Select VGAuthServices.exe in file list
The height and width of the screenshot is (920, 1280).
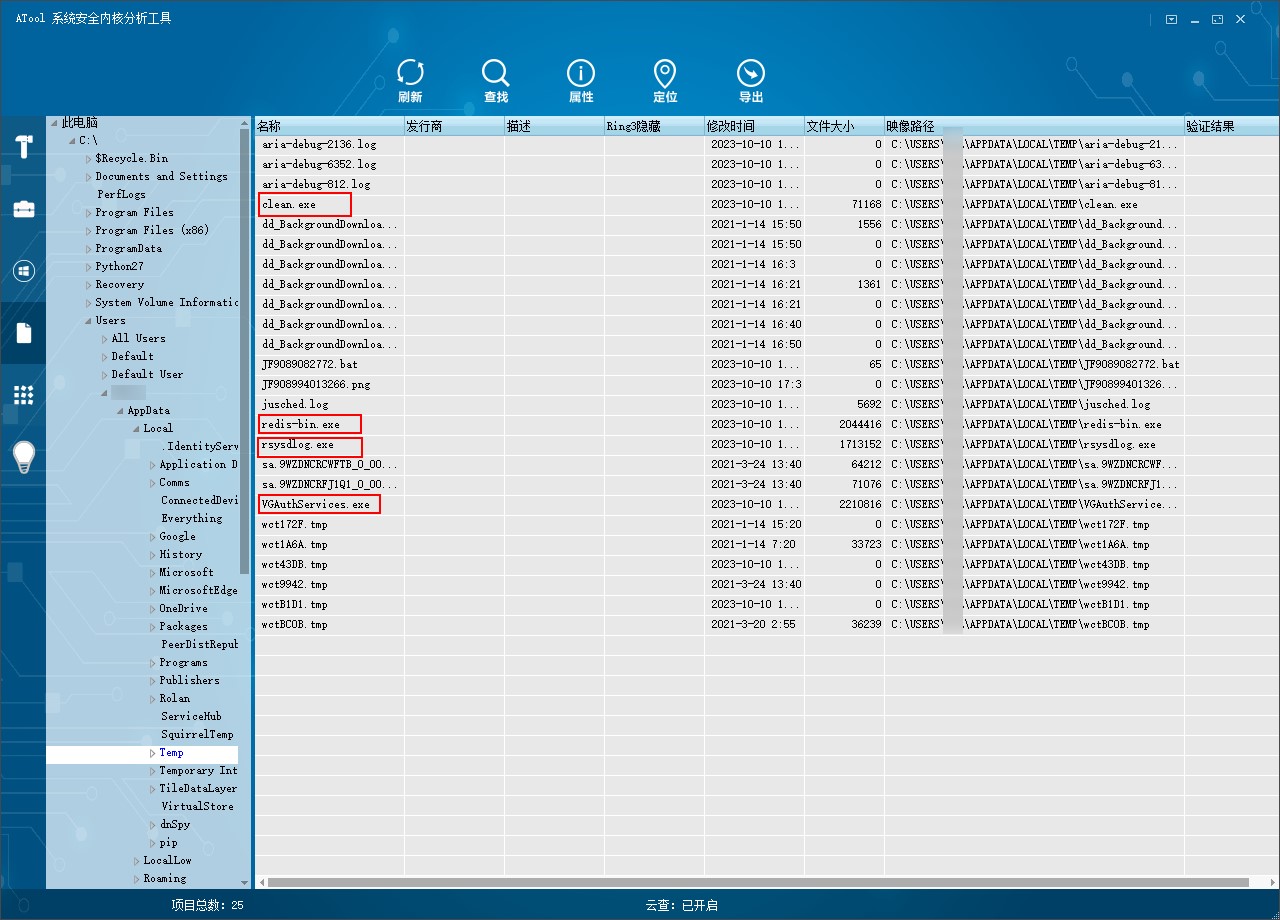coord(316,504)
